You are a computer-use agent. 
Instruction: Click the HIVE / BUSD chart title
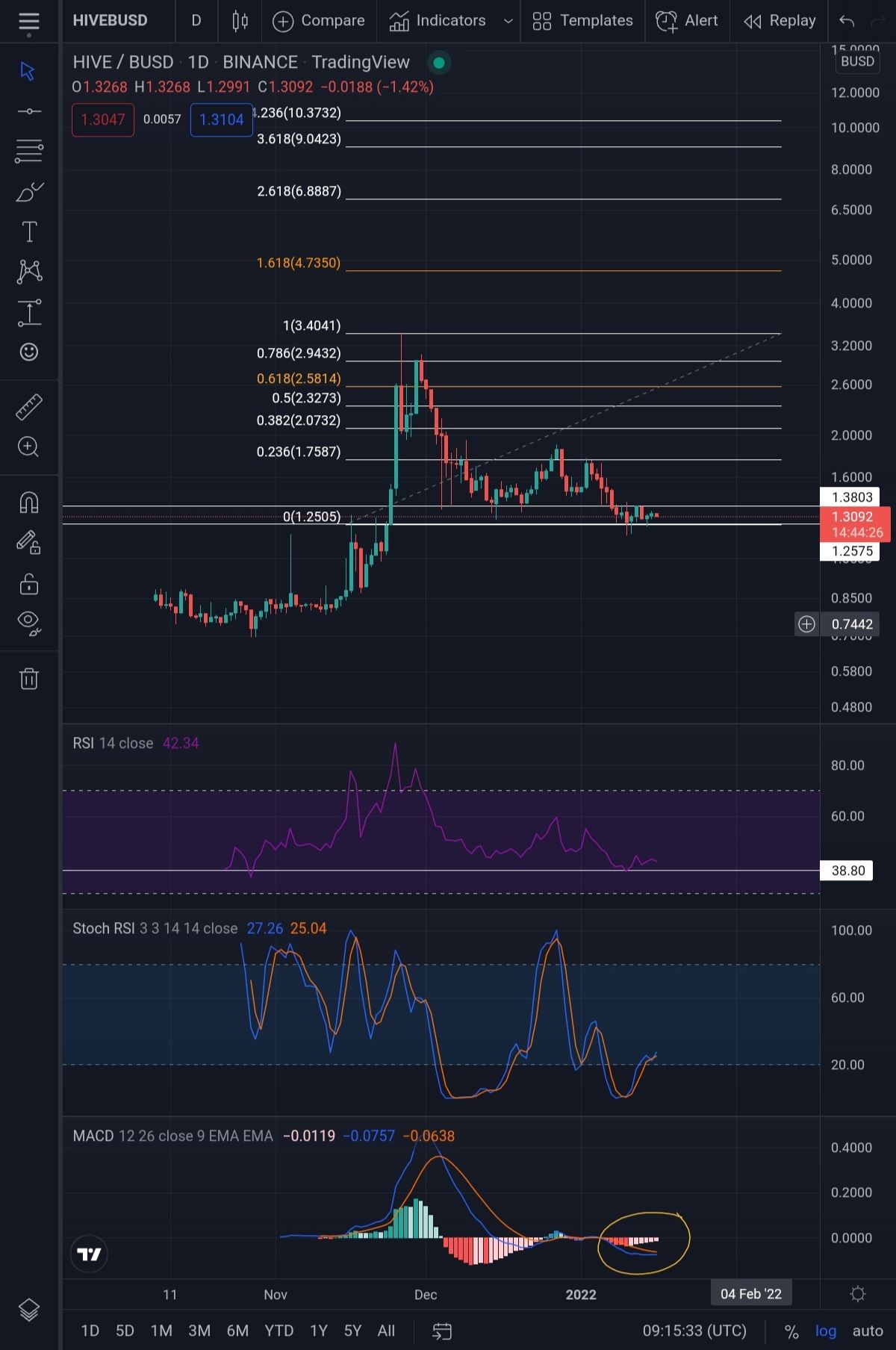(123, 63)
